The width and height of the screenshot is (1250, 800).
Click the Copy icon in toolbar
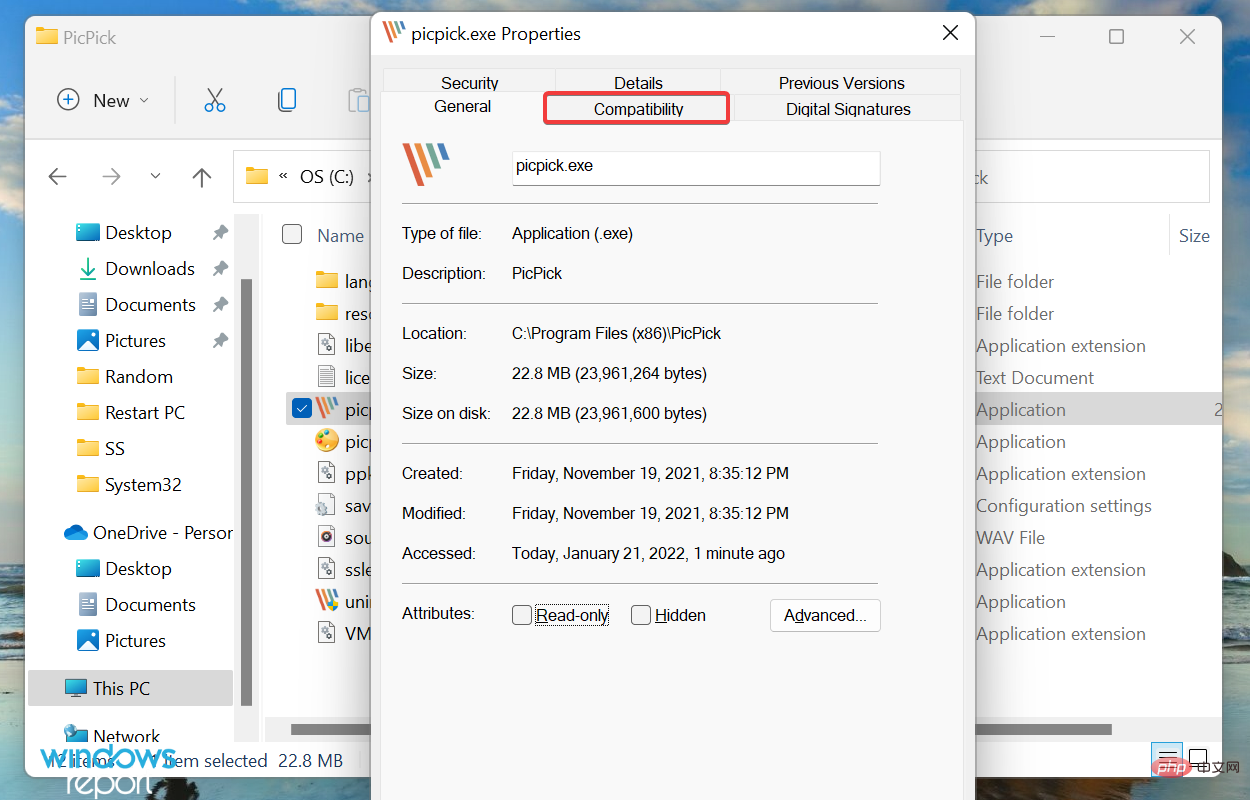point(287,100)
